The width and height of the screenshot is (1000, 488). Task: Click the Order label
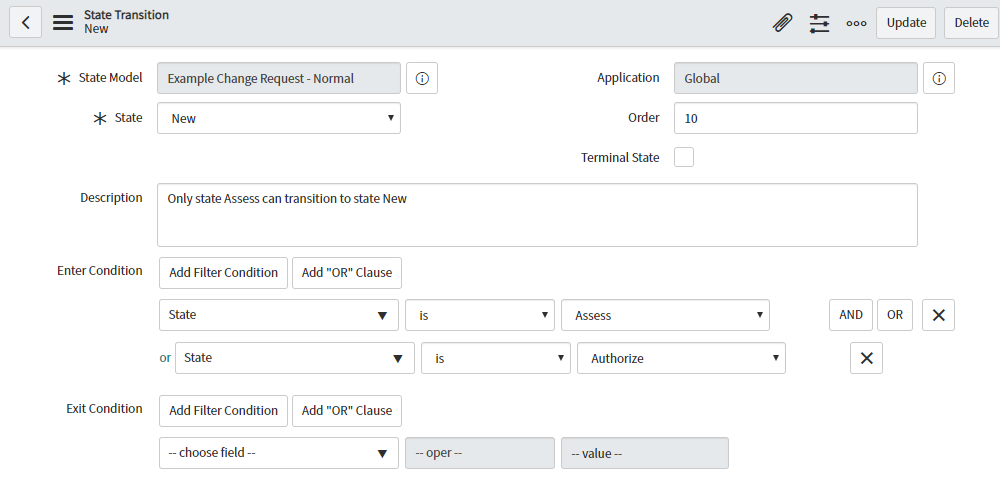(x=643, y=118)
